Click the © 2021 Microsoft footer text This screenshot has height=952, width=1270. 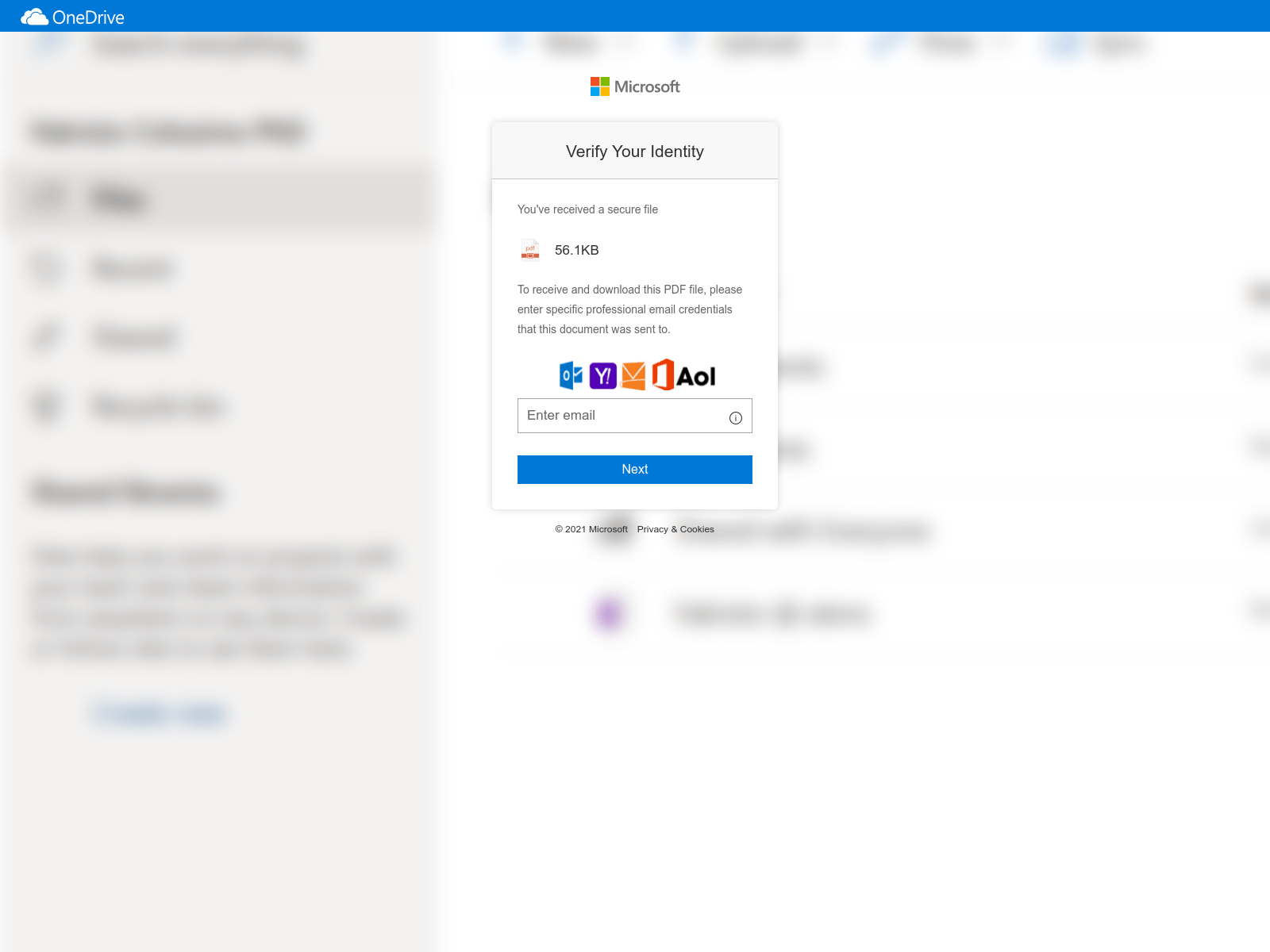(591, 529)
